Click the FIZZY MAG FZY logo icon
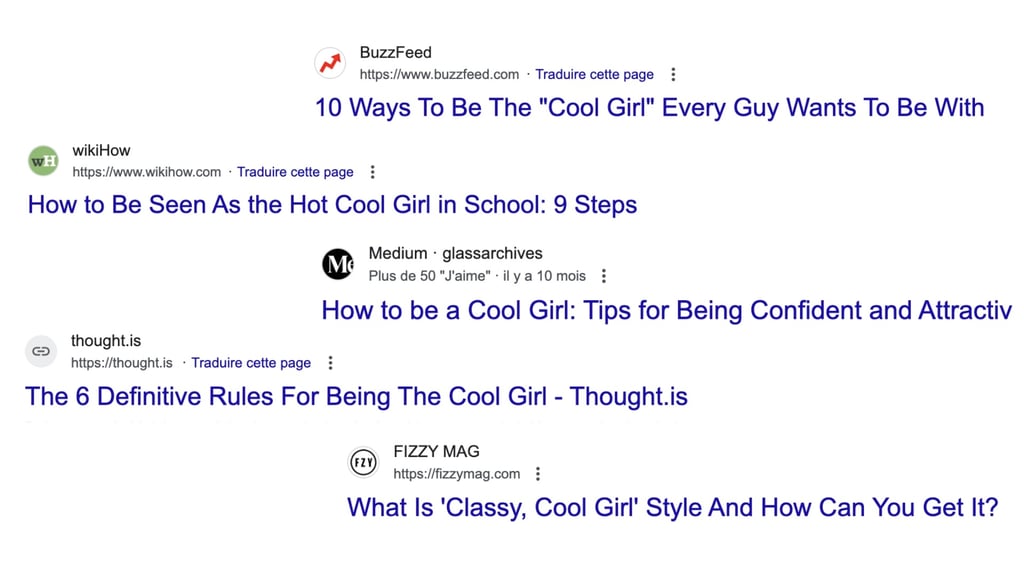The width and height of the screenshot is (1024, 562). coord(363,463)
